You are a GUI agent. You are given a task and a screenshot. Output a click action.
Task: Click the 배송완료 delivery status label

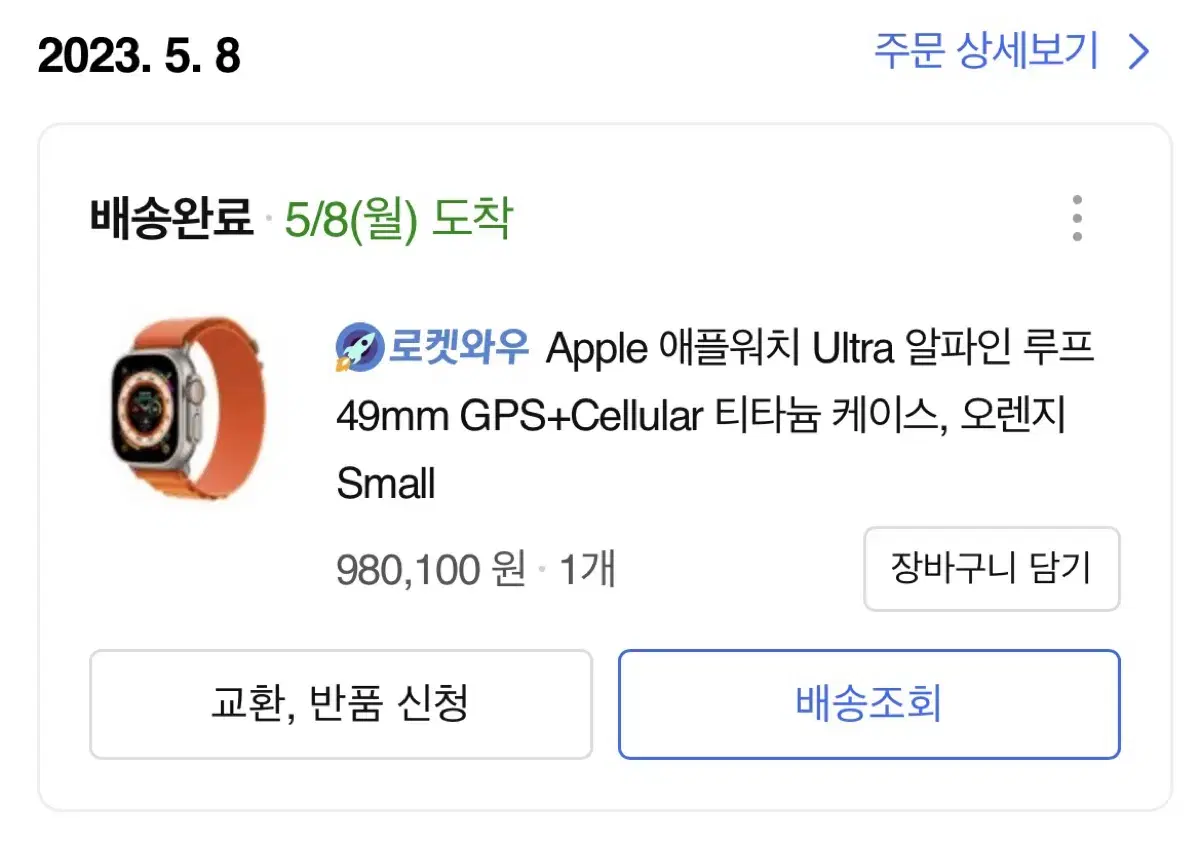click(171, 218)
